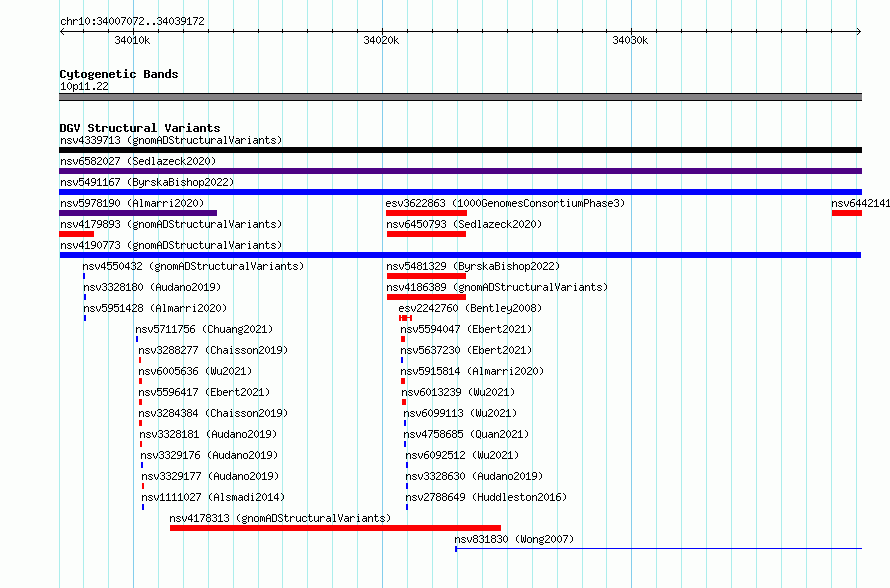This screenshot has width=890, height=588.
Task: Open nsv3328181 (Audano2019) label
Action: pos(208,434)
